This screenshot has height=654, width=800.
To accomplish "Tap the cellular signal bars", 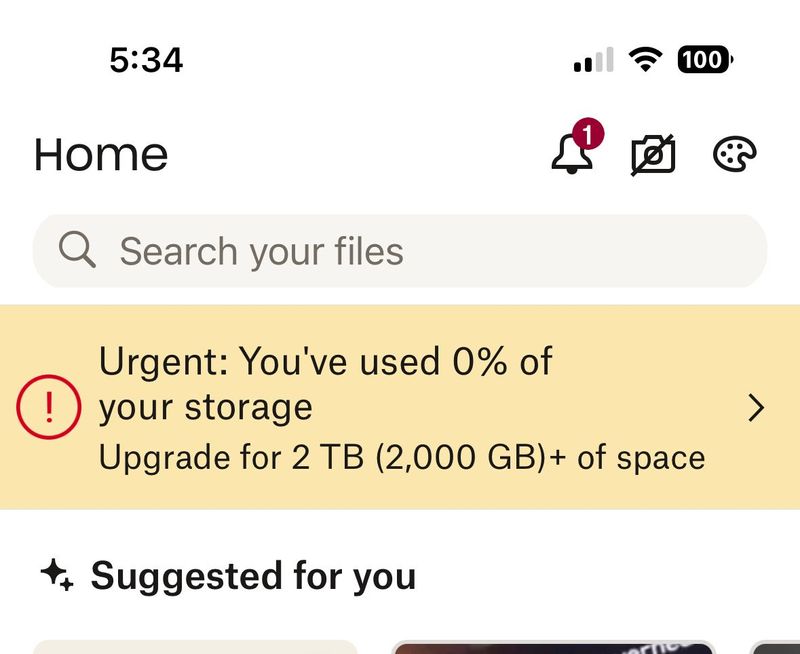I will pyautogui.click(x=593, y=62).
